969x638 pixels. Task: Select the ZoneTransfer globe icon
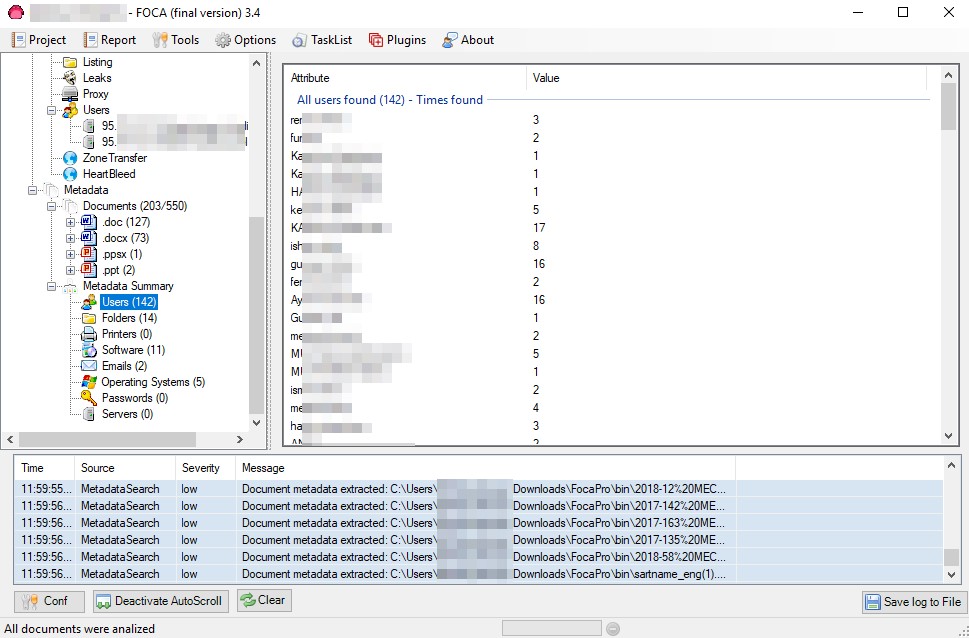point(70,158)
